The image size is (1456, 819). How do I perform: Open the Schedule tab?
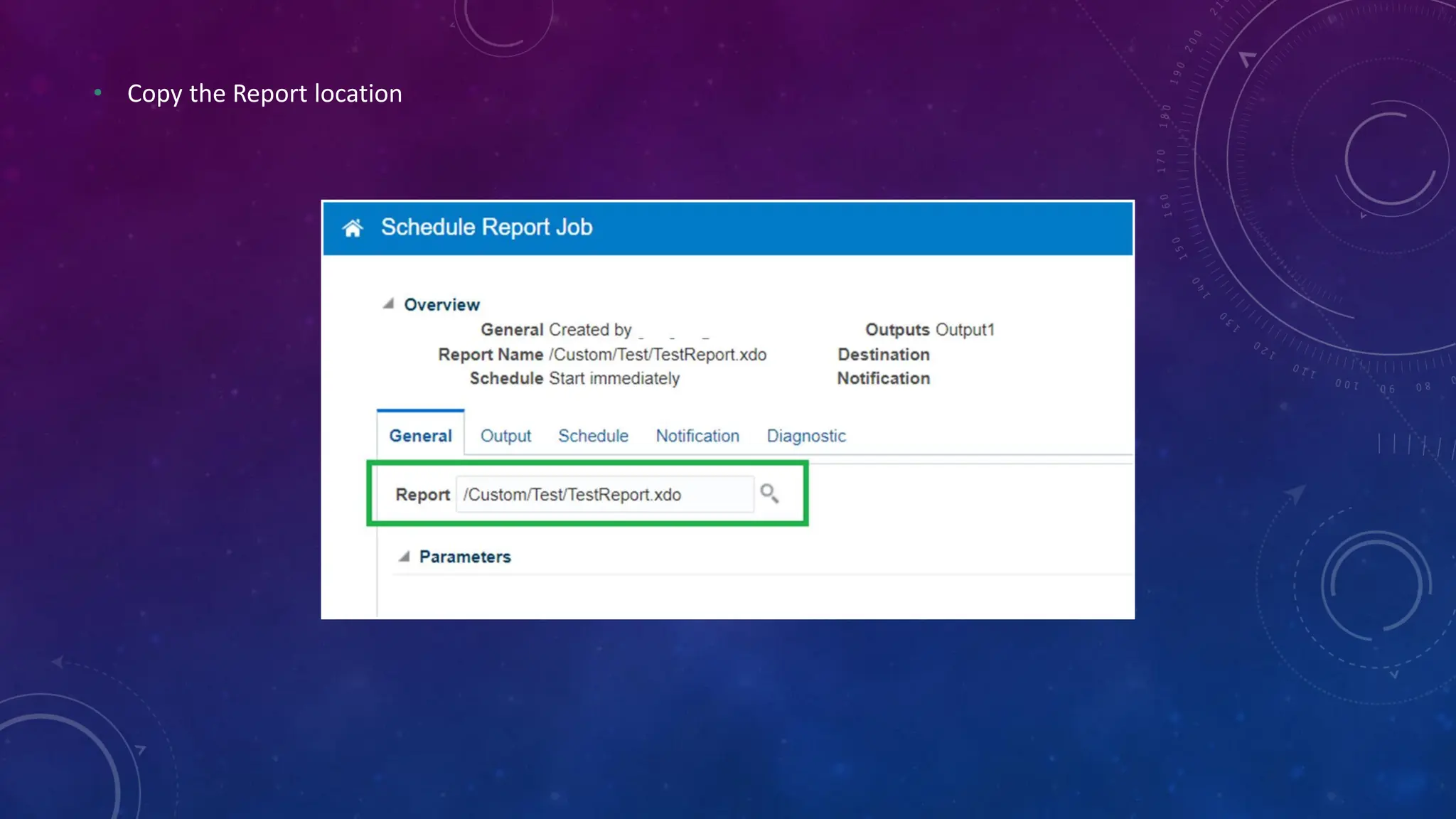[x=593, y=436]
